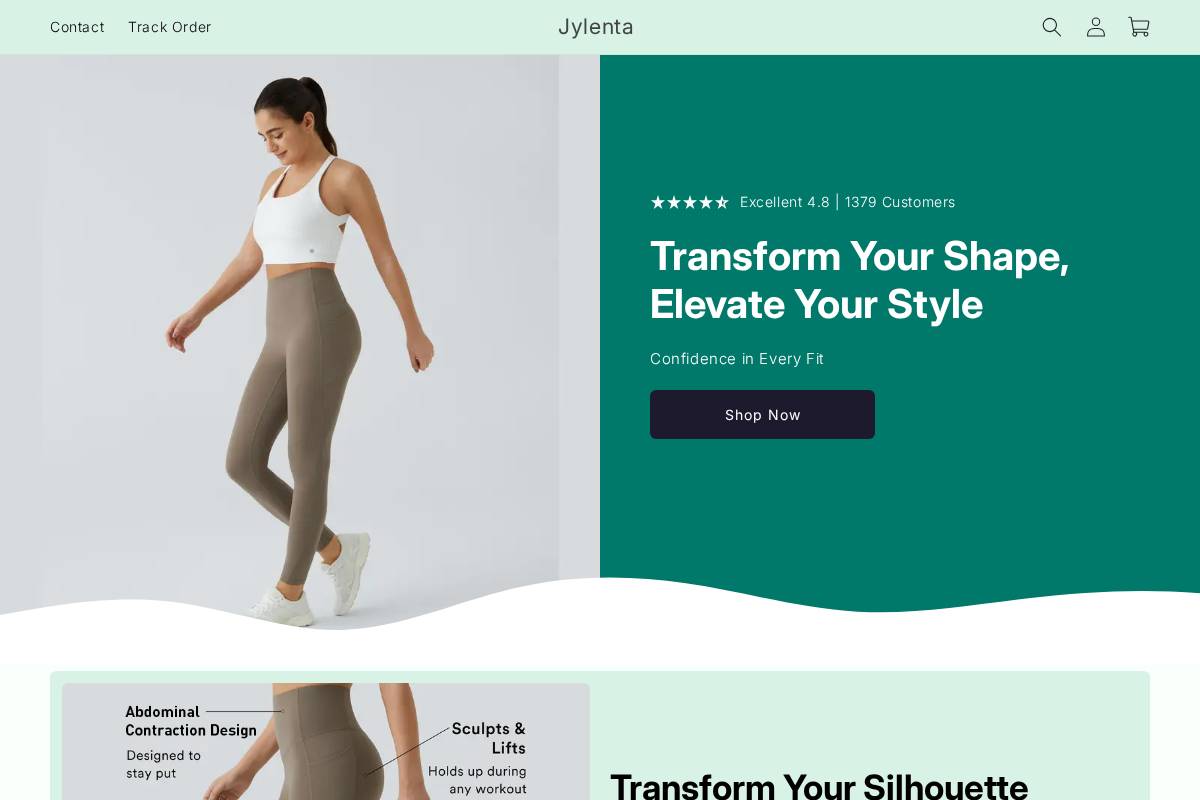The image size is (1200, 800).
Task: Go to Jylenta home via logo
Action: [x=596, y=27]
